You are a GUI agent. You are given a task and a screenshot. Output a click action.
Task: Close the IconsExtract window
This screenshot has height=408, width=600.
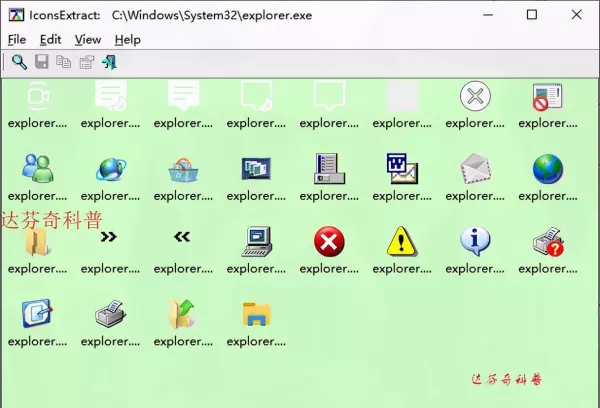click(x=576, y=15)
